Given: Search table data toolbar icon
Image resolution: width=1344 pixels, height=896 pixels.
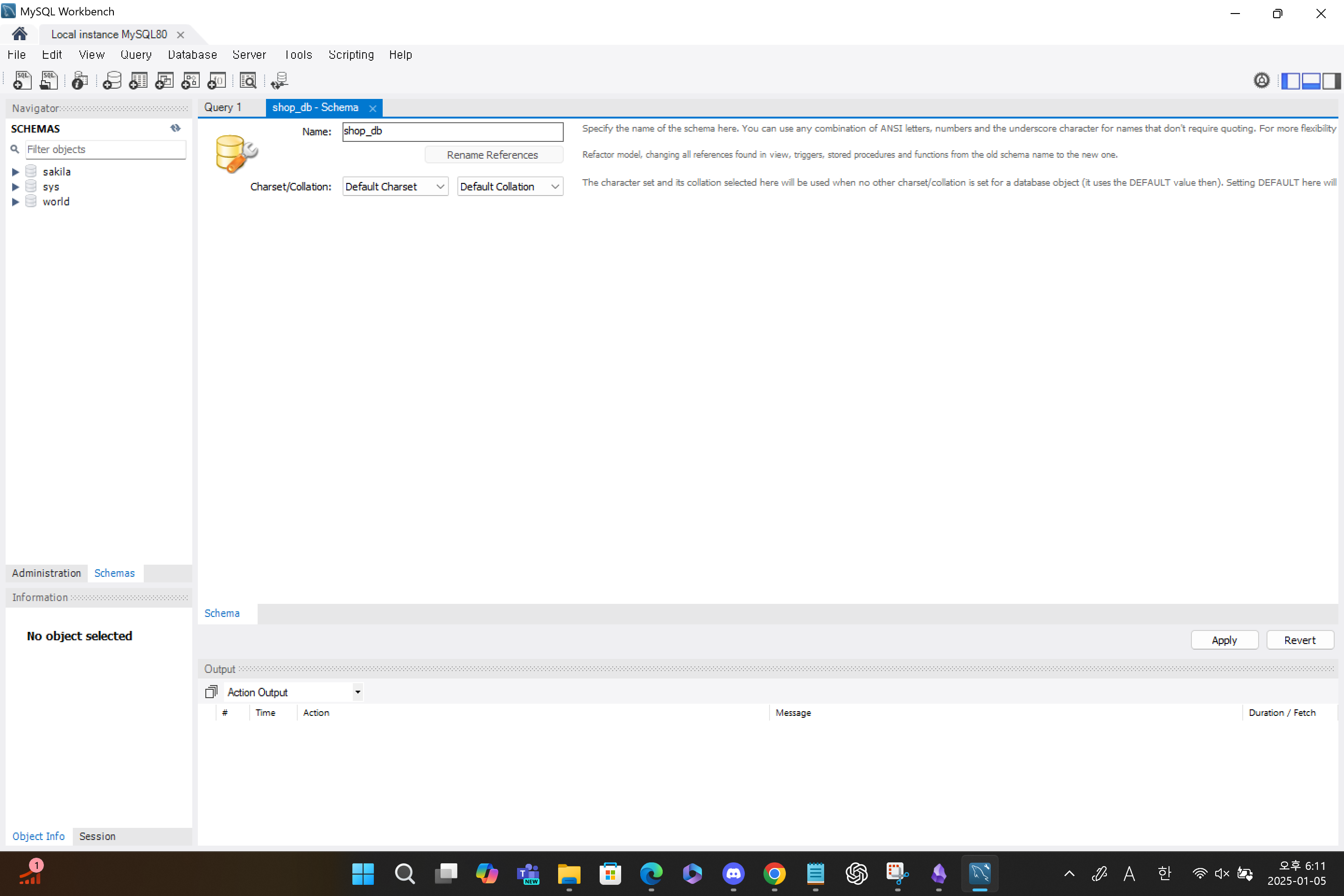Looking at the screenshot, I should coord(248,81).
